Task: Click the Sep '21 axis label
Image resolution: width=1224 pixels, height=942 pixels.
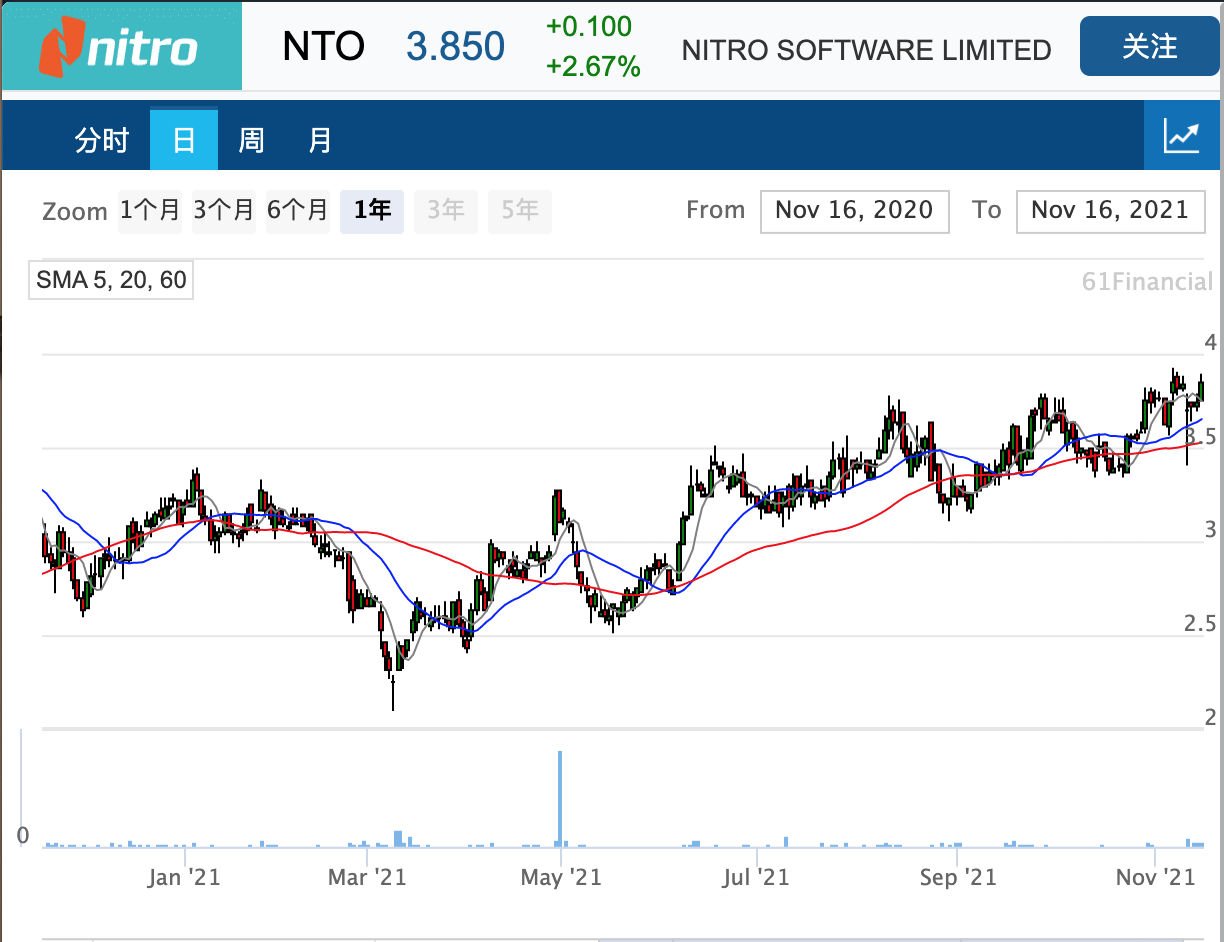Action: (x=957, y=877)
